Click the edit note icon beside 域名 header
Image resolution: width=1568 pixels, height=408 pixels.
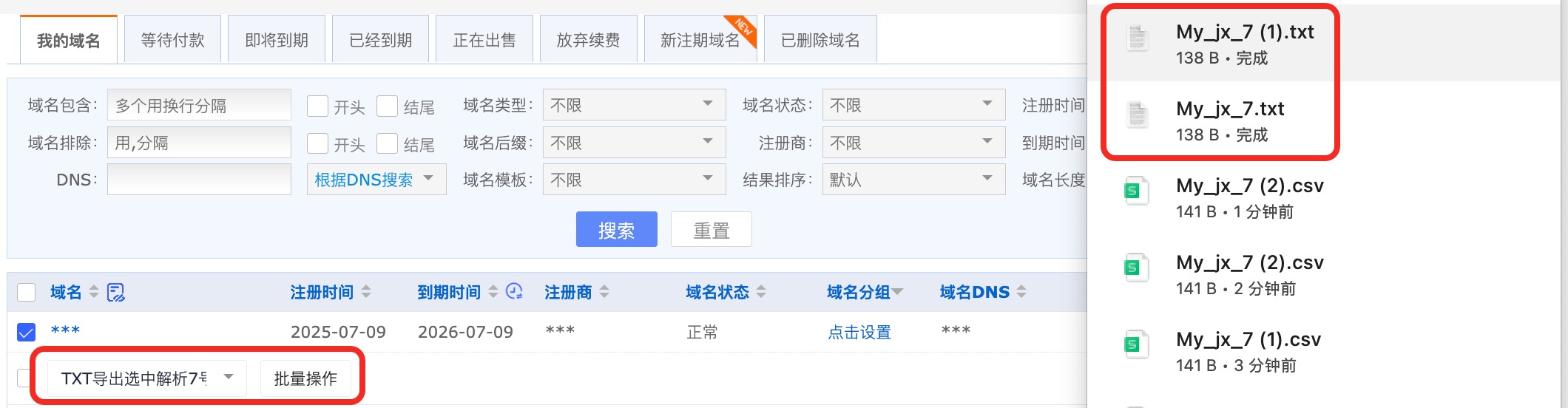(116, 293)
